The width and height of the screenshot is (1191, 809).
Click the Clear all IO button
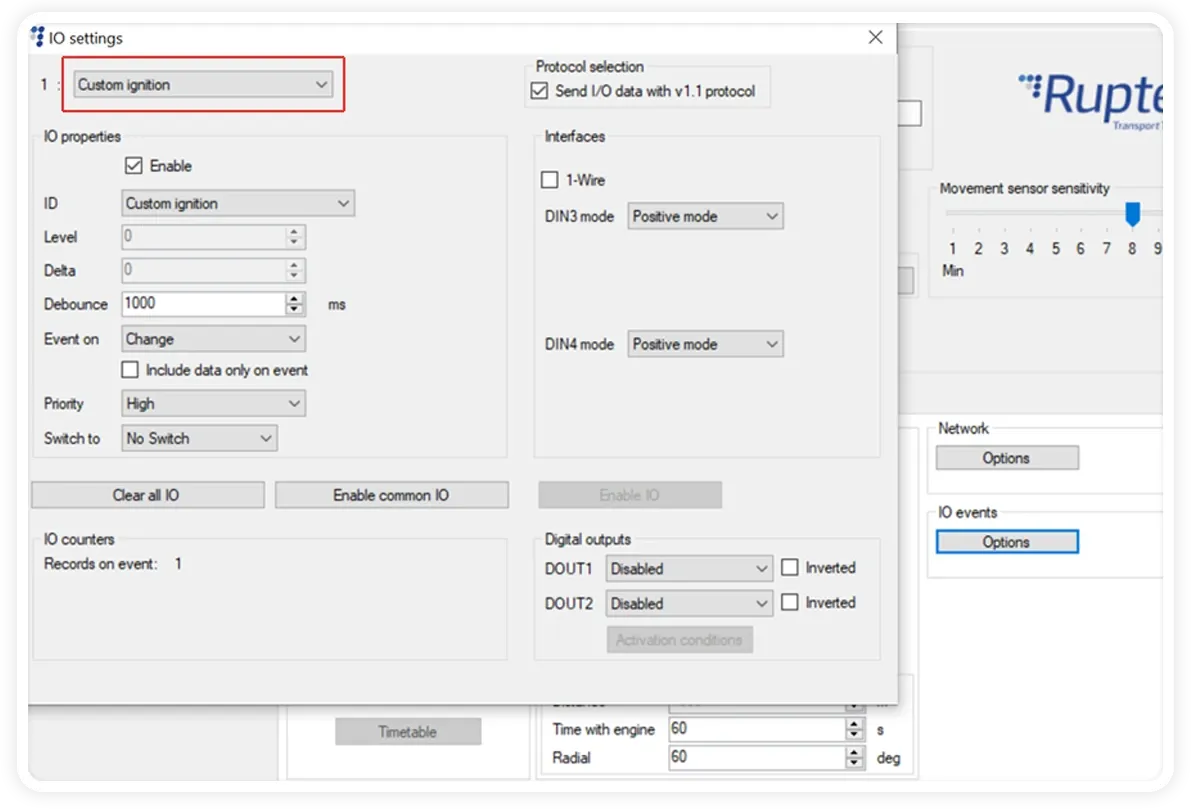(x=147, y=495)
